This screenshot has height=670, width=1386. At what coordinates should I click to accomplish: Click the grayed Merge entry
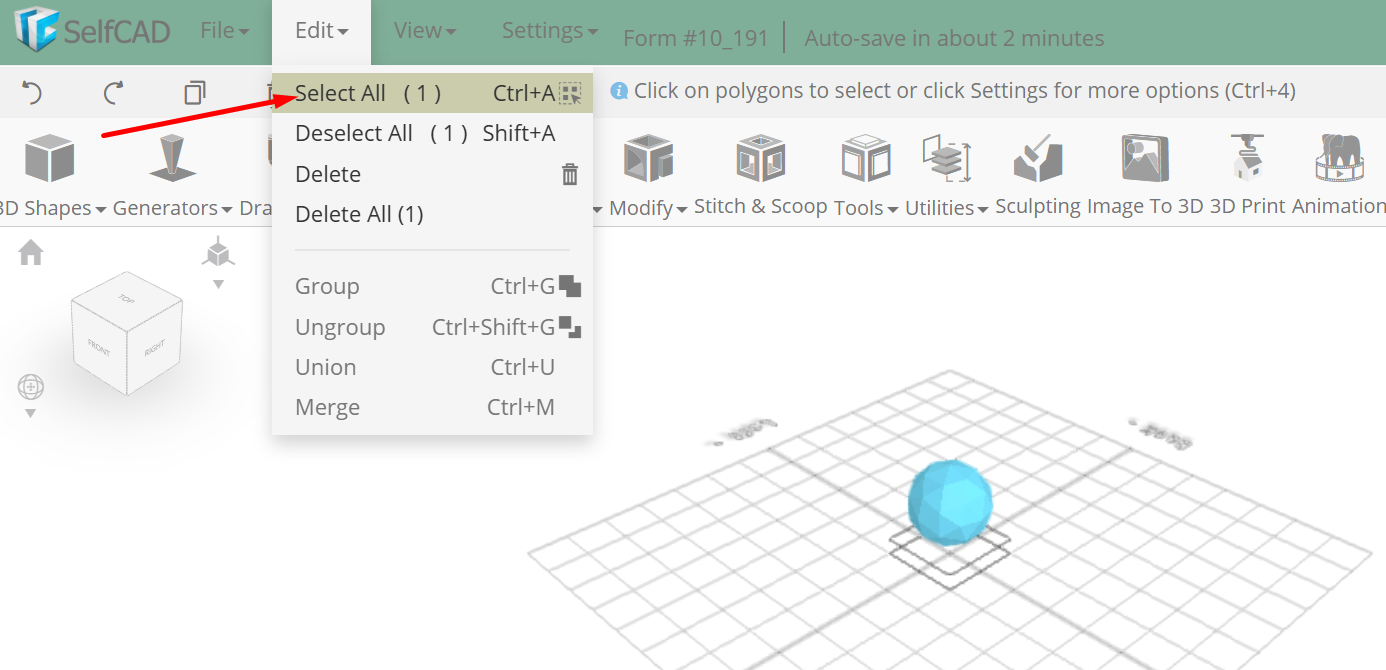pyautogui.click(x=432, y=407)
